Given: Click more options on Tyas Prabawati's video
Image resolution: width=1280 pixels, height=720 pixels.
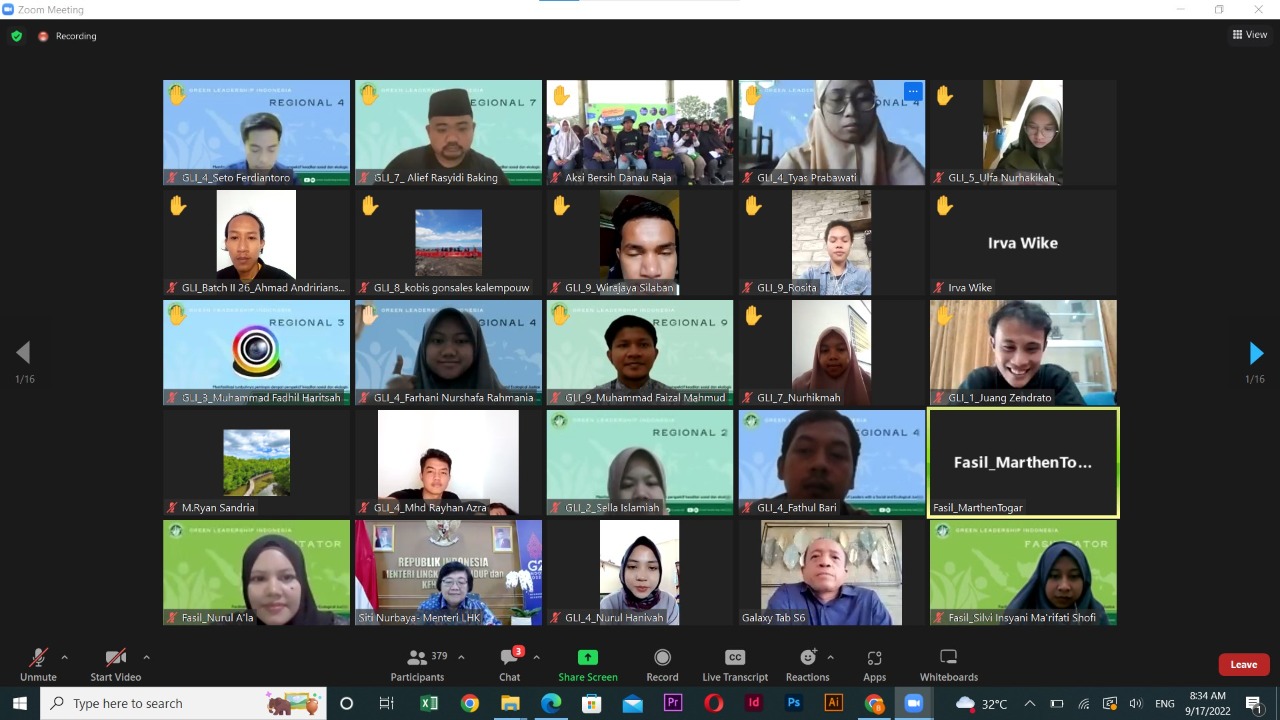Looking at the screenshot, I should (912, 91).
